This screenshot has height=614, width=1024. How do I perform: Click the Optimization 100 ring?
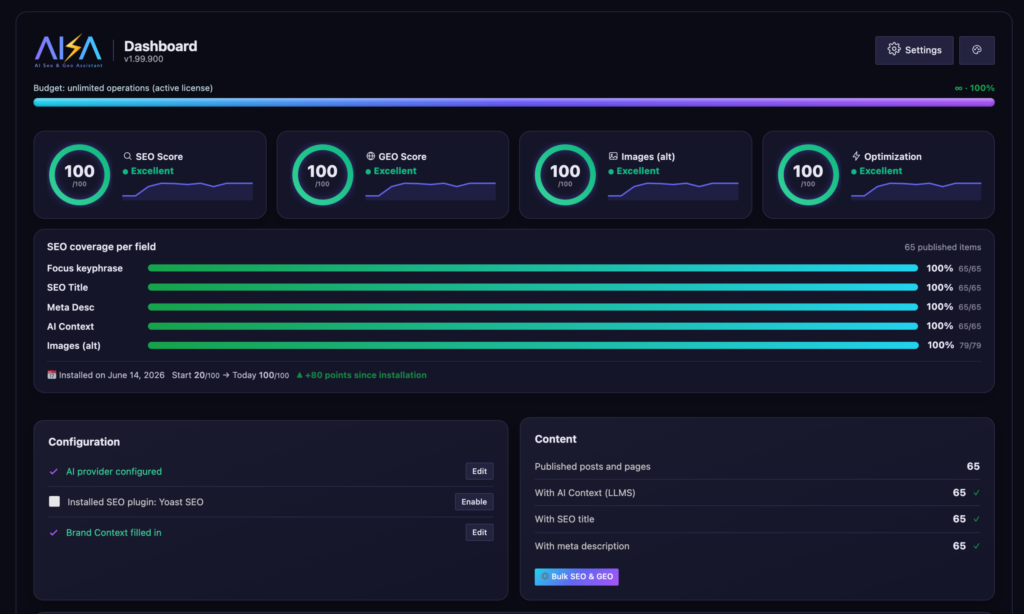point(808,174)
